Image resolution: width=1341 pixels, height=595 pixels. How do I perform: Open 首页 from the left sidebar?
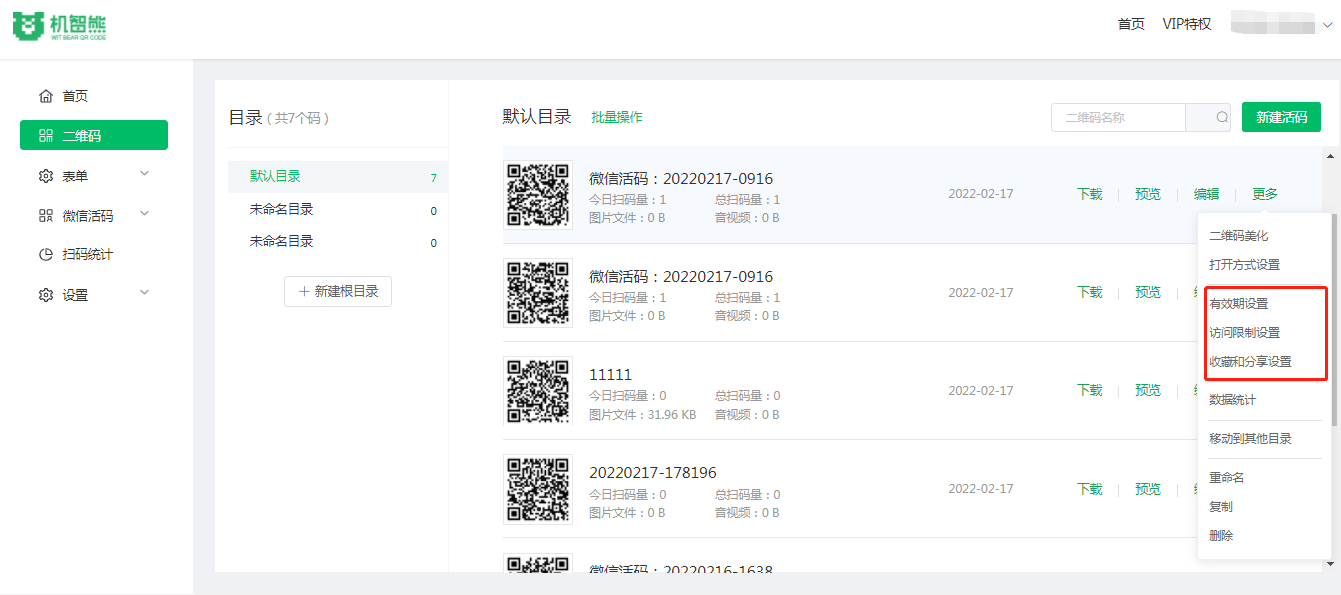(x=75, y=96)
